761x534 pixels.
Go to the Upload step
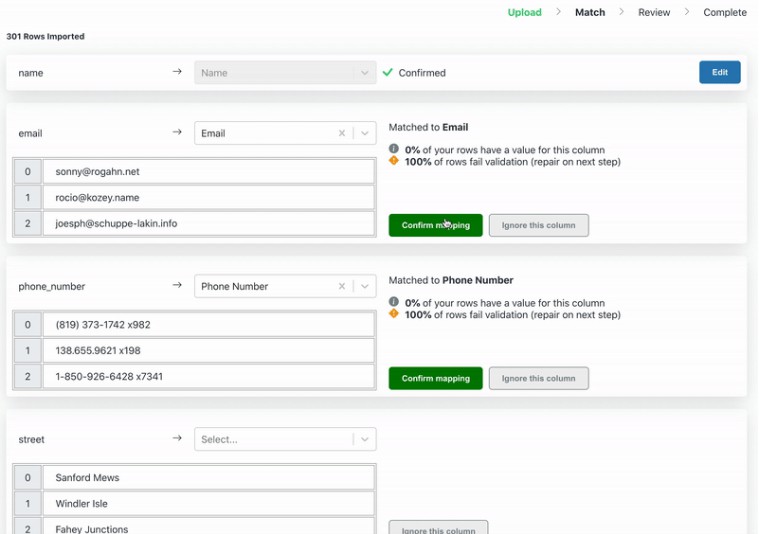[524, 12]
